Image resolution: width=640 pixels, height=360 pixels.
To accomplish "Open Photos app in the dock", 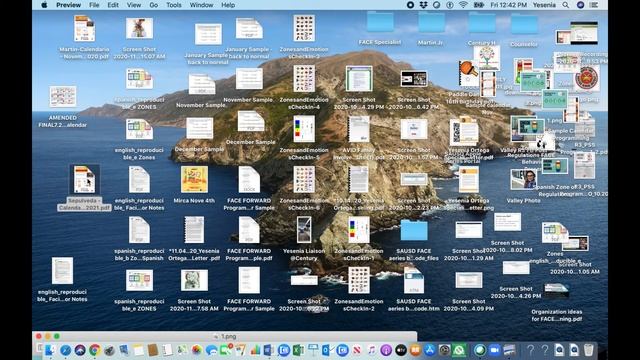I will point(197,350).
